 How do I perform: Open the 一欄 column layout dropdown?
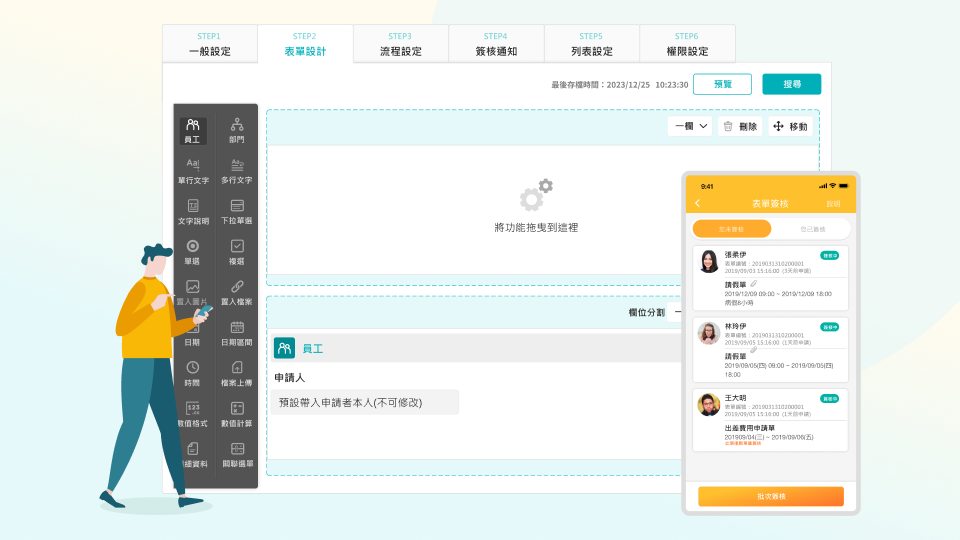(690, 127)
